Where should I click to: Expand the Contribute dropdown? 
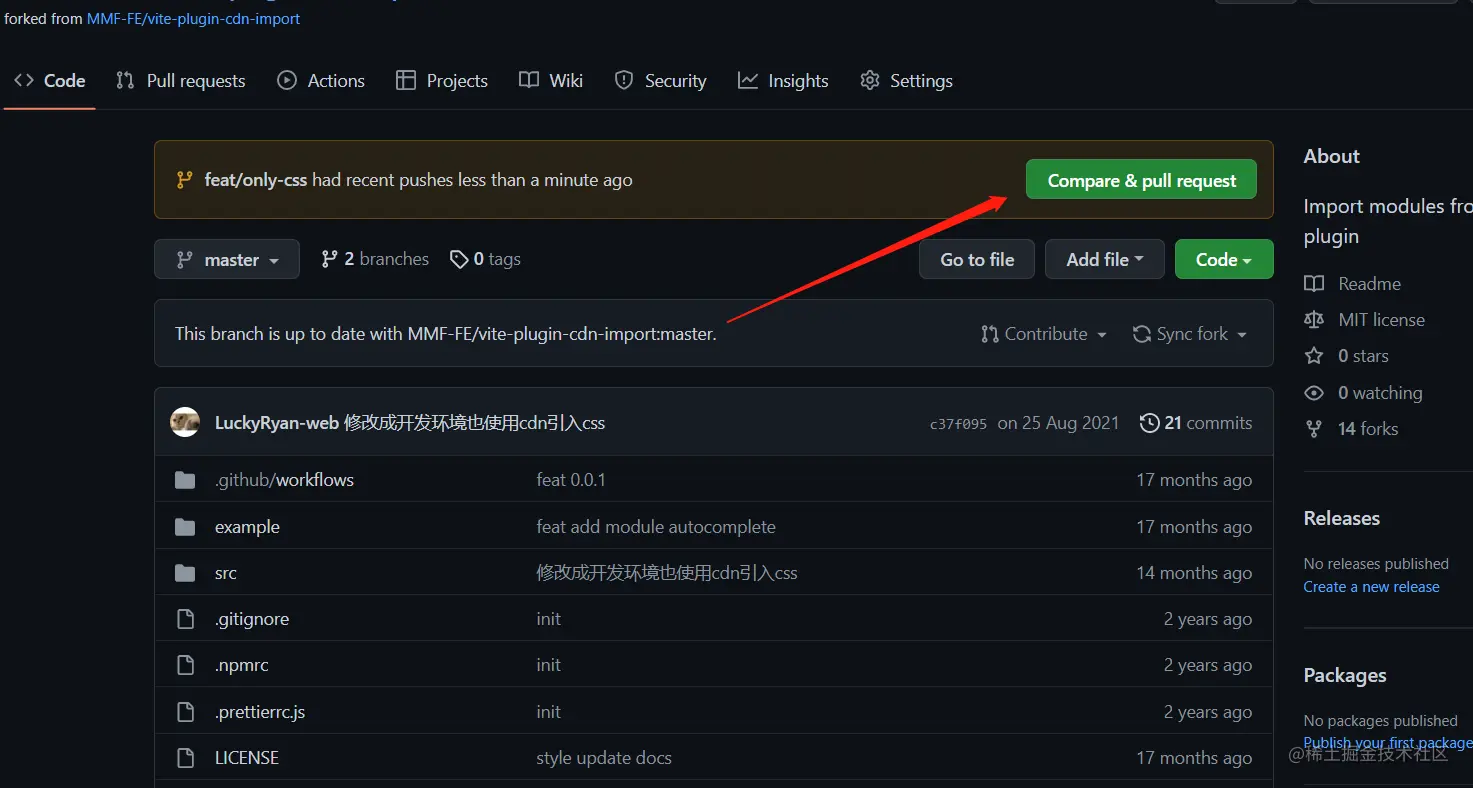(x=1044, y=334)
